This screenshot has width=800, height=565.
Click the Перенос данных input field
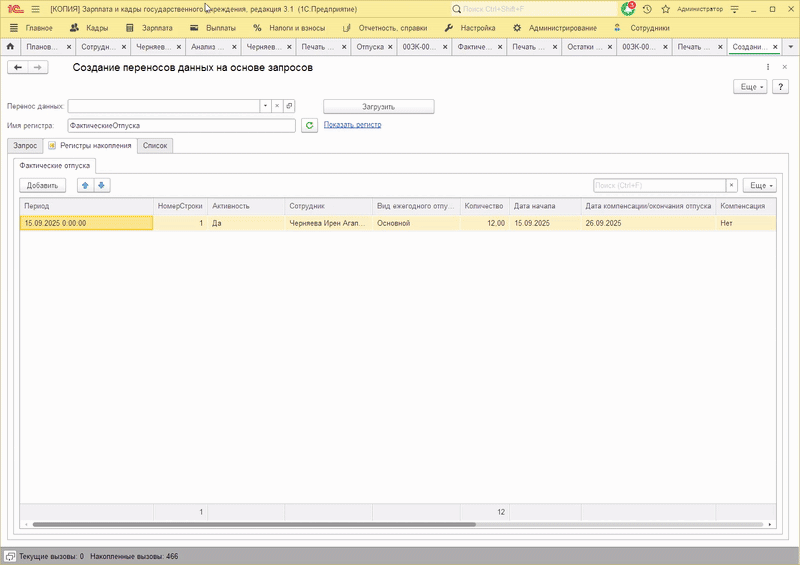(163, 106)
